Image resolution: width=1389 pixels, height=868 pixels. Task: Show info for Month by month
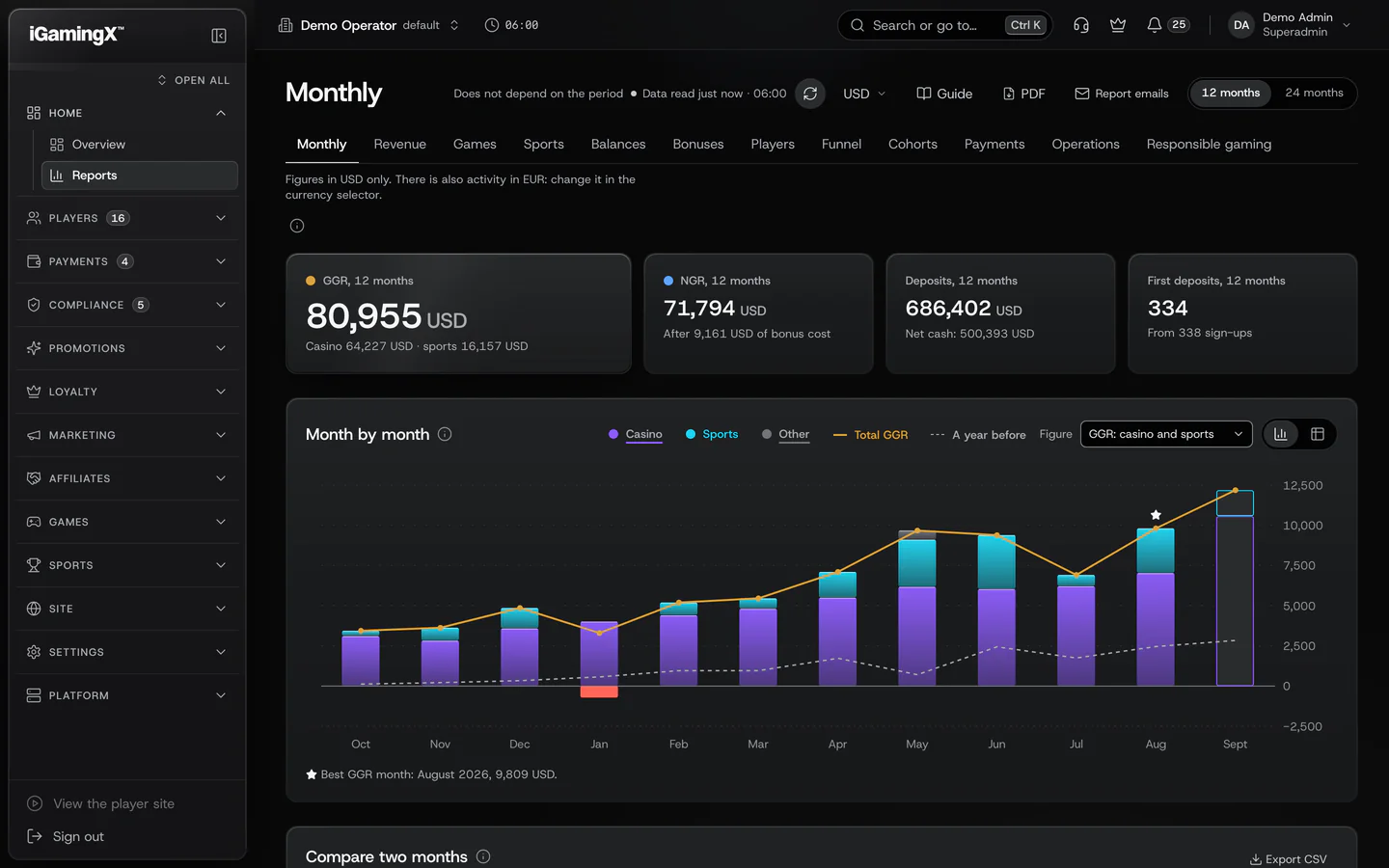point(445,434)
